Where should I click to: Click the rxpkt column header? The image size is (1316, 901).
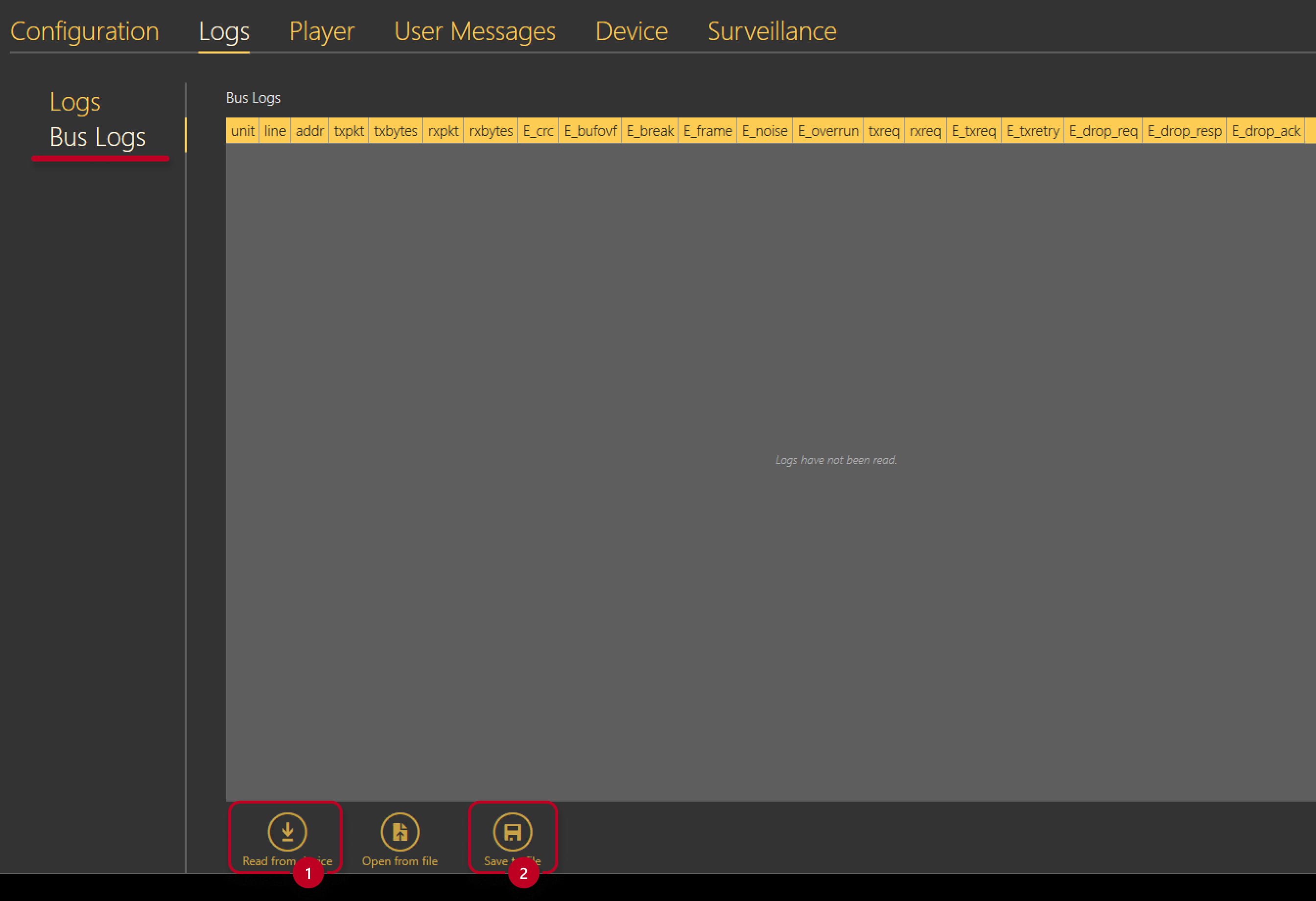click(x=443, y=131)
